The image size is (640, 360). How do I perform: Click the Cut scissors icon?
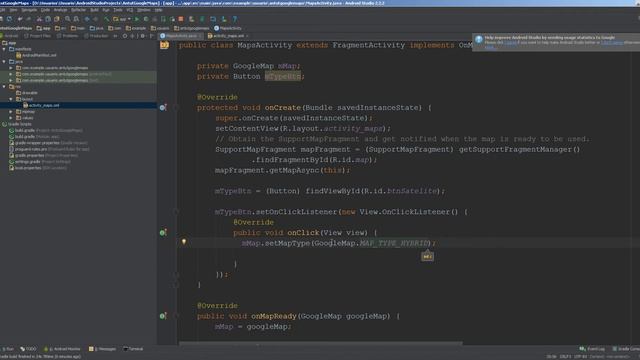(39, 19)
